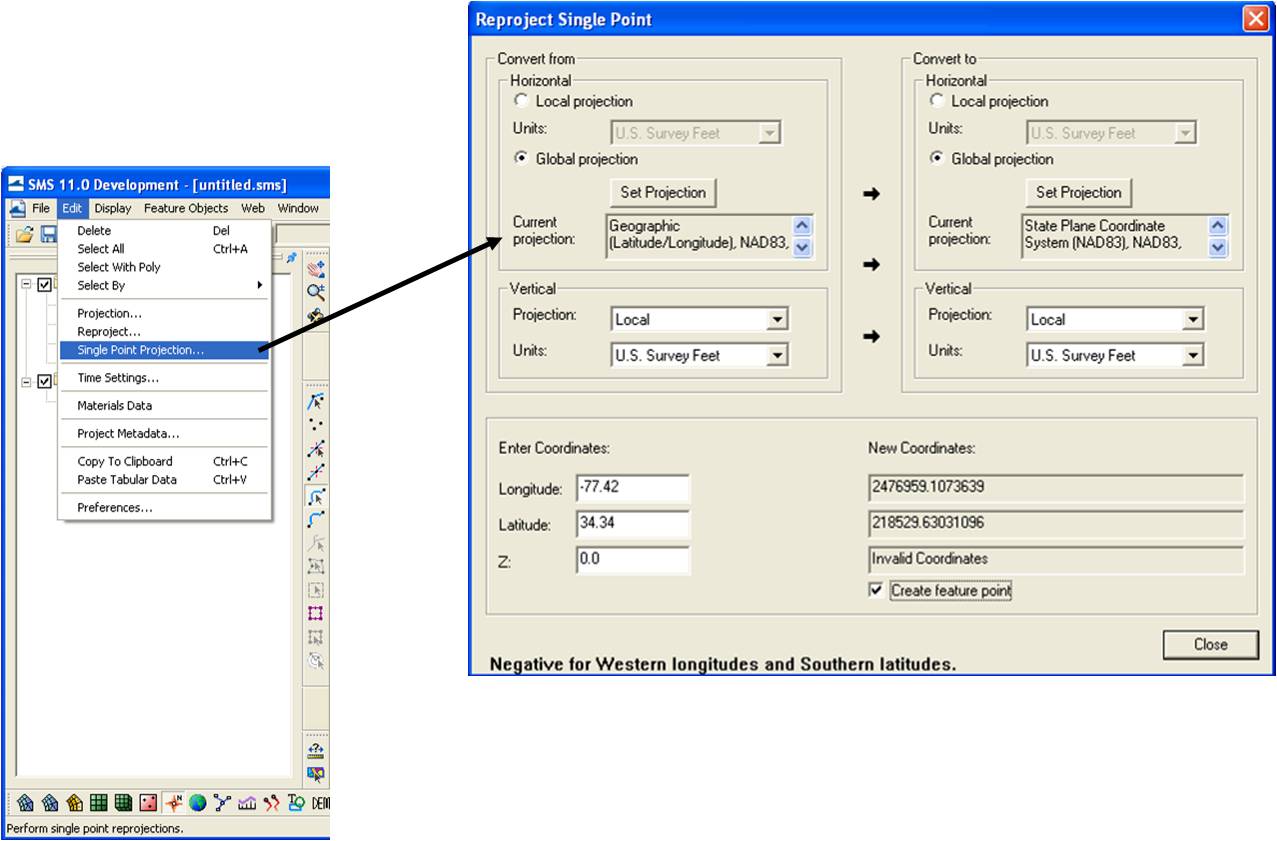The width and height of the screenshot is (1277, 841).
Task: Choose Reproject... from Edit menu
Action: (165, 331)
